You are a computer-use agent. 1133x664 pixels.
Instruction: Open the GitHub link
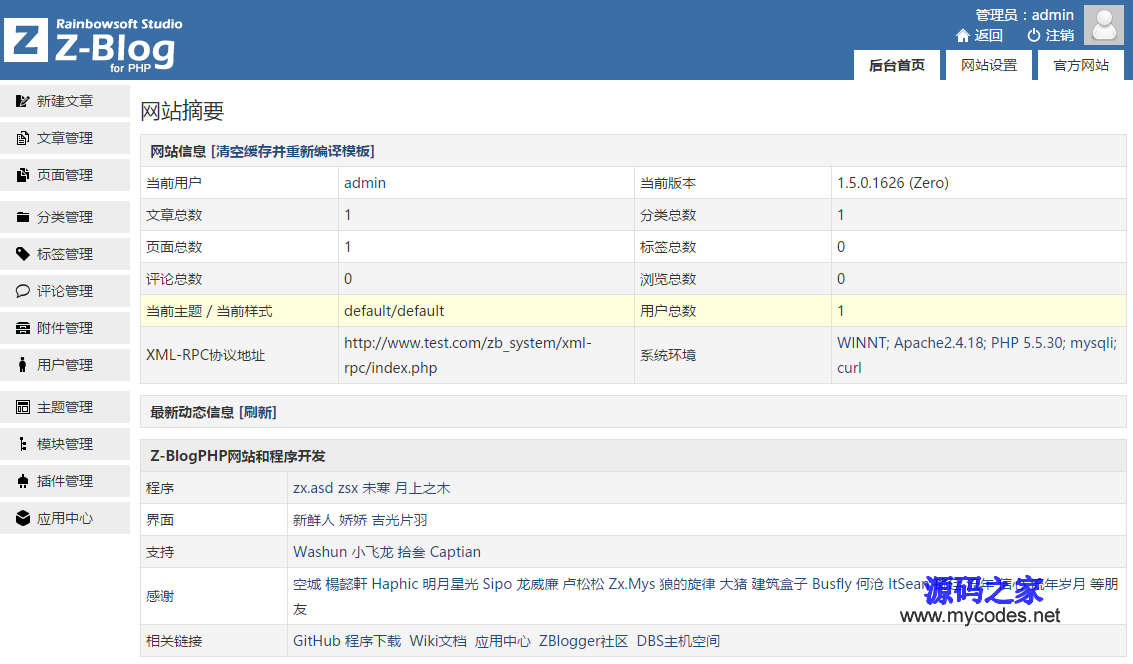coord(316,641)
